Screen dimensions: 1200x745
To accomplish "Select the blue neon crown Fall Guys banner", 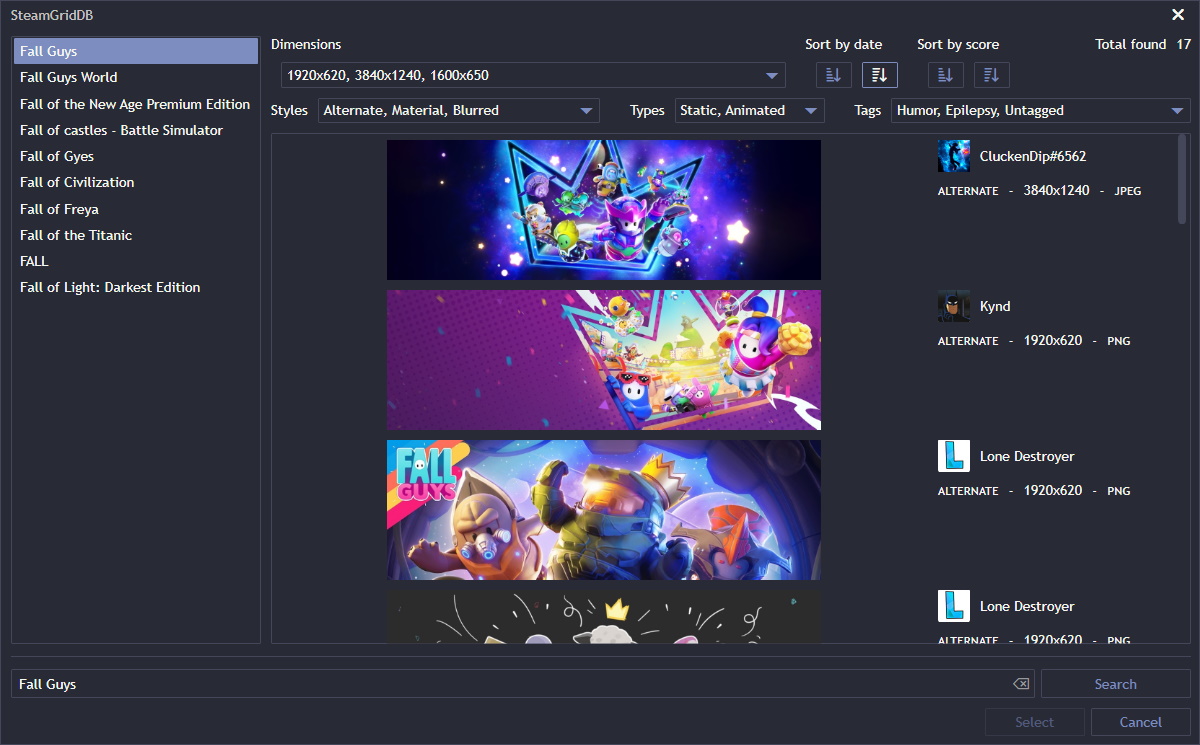I will (604, 210).
